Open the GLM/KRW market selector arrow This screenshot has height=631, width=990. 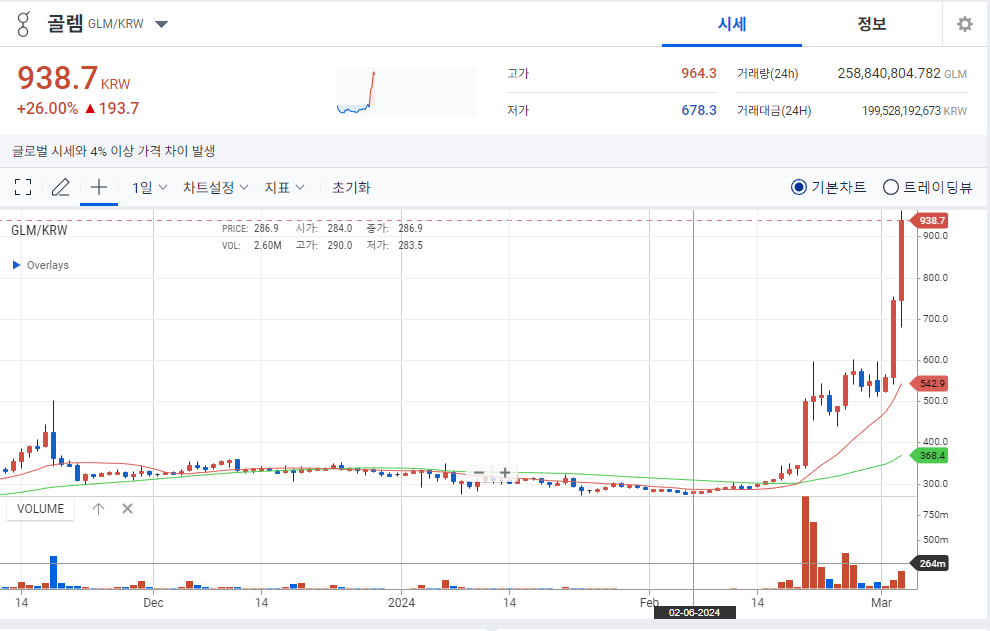162,25
